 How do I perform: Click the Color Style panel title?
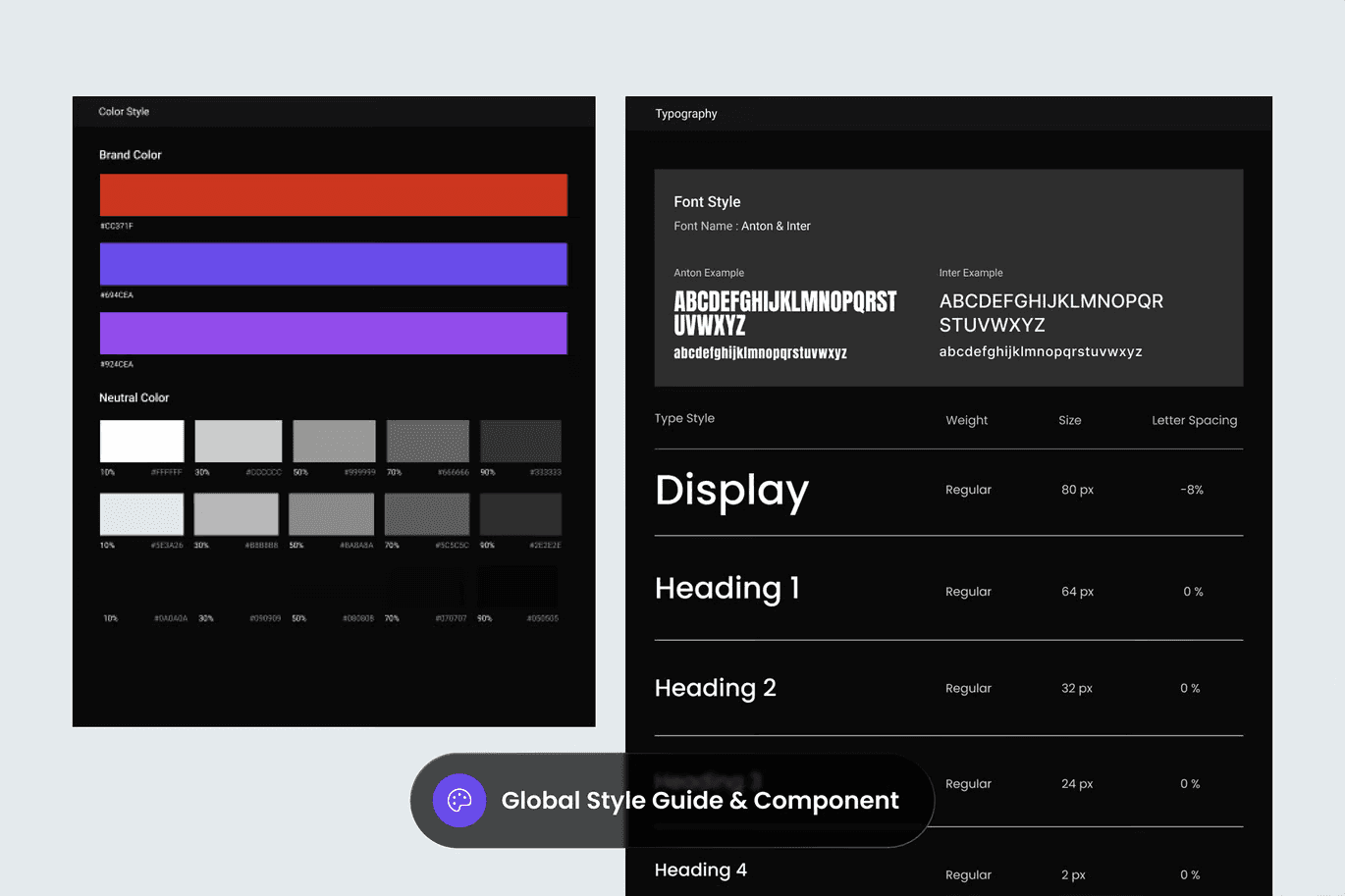tap(124, 112)
